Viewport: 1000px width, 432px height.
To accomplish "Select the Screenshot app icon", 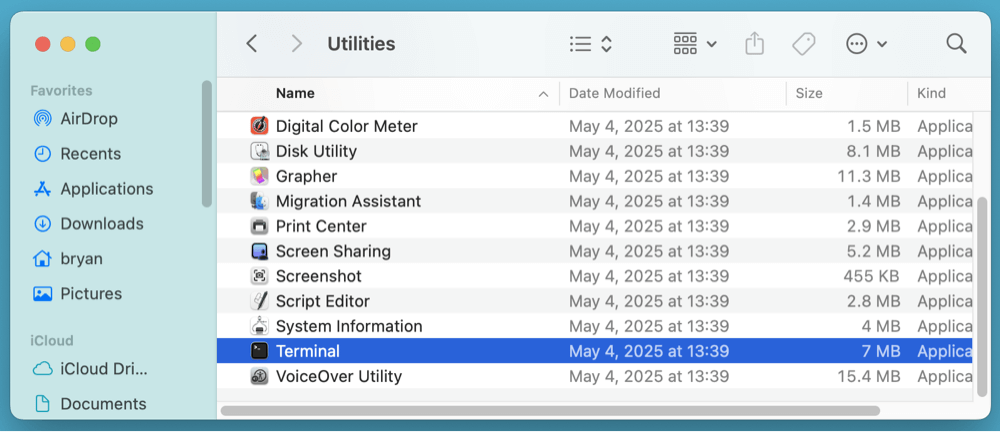I will click(260, 276).
